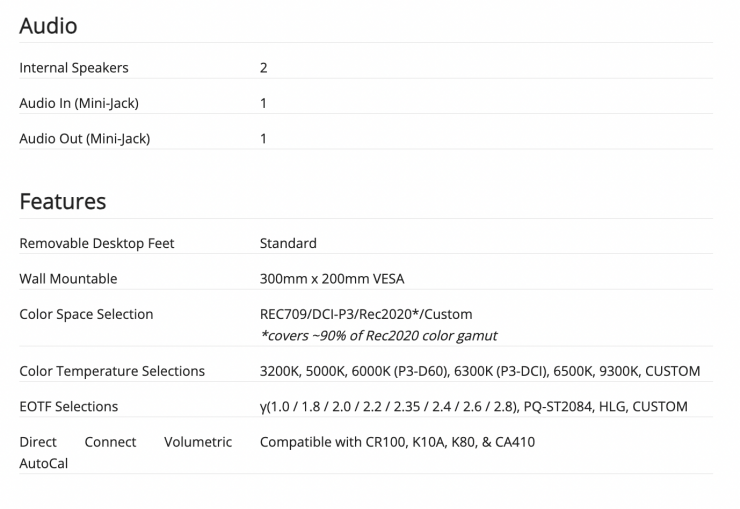Viewport: 740px width, 509px height.
Task: Select the EOTF Selections label
Action: click(68, 406)
